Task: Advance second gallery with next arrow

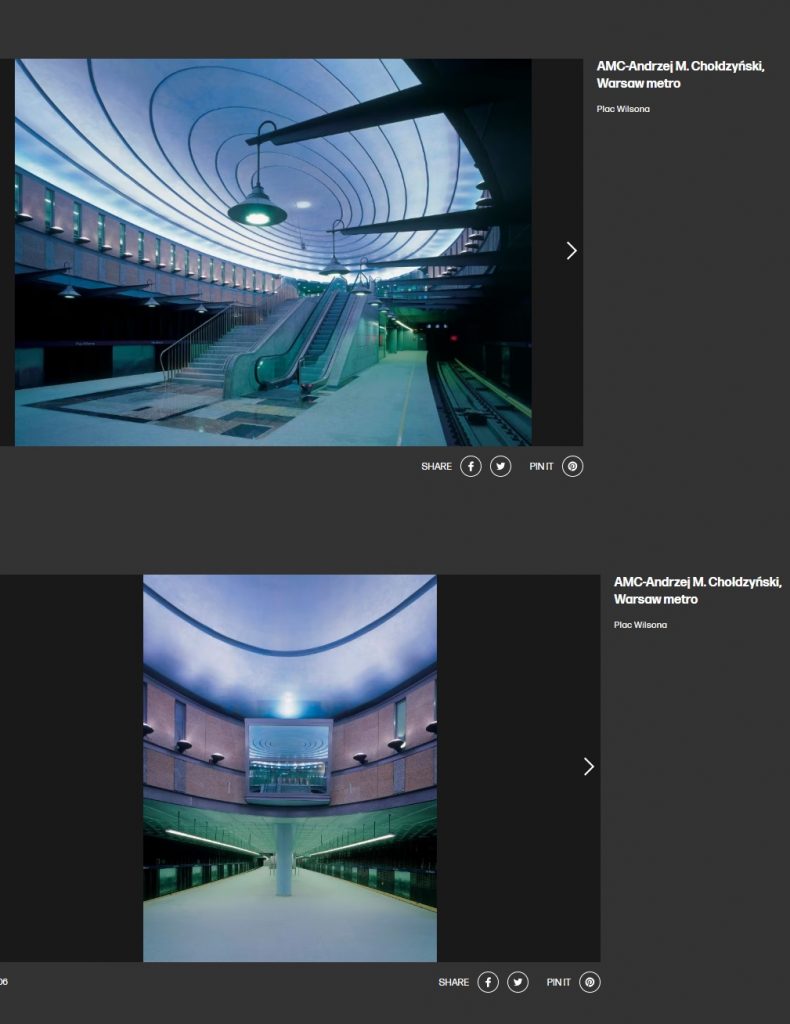Action: pyautogui.click(x=589, y=767)
